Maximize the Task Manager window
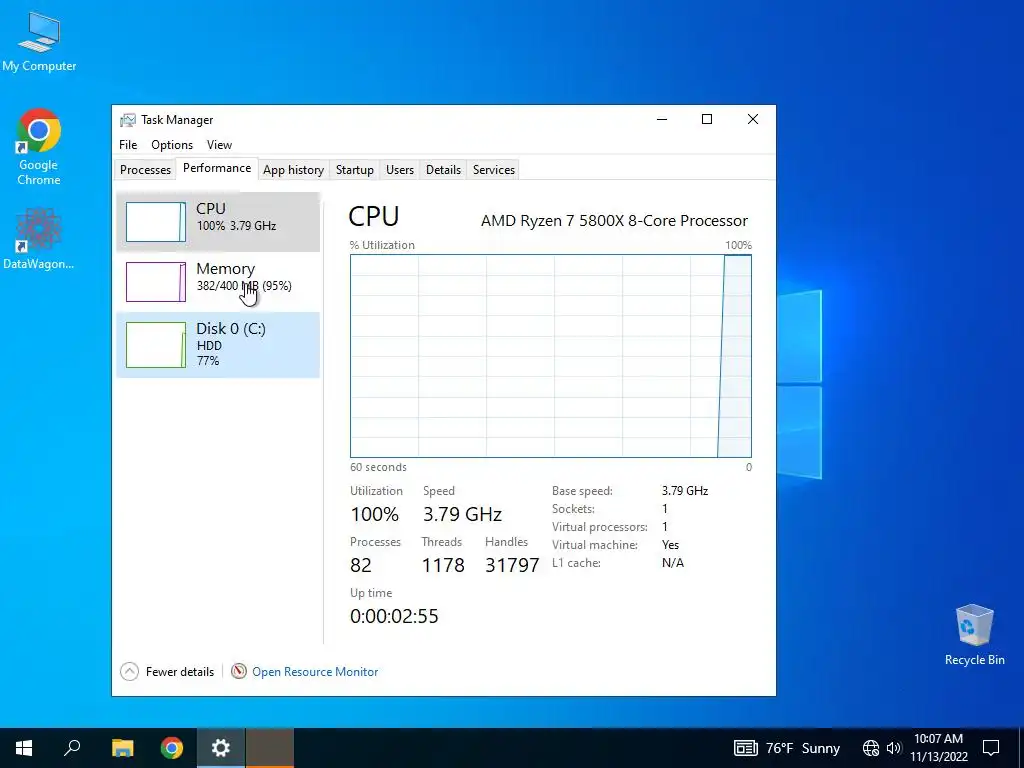The image size is (1024, 768). click(707, 120)
